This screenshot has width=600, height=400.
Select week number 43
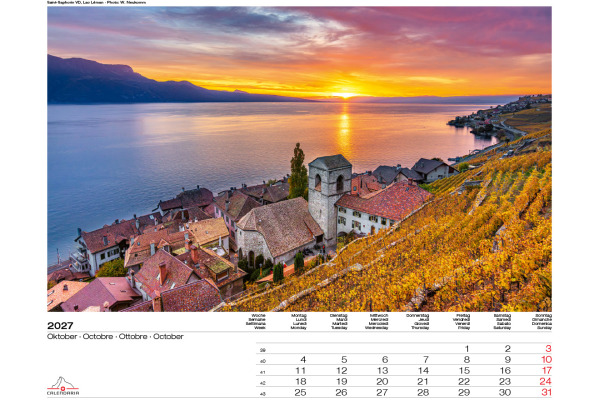(263, 394)
